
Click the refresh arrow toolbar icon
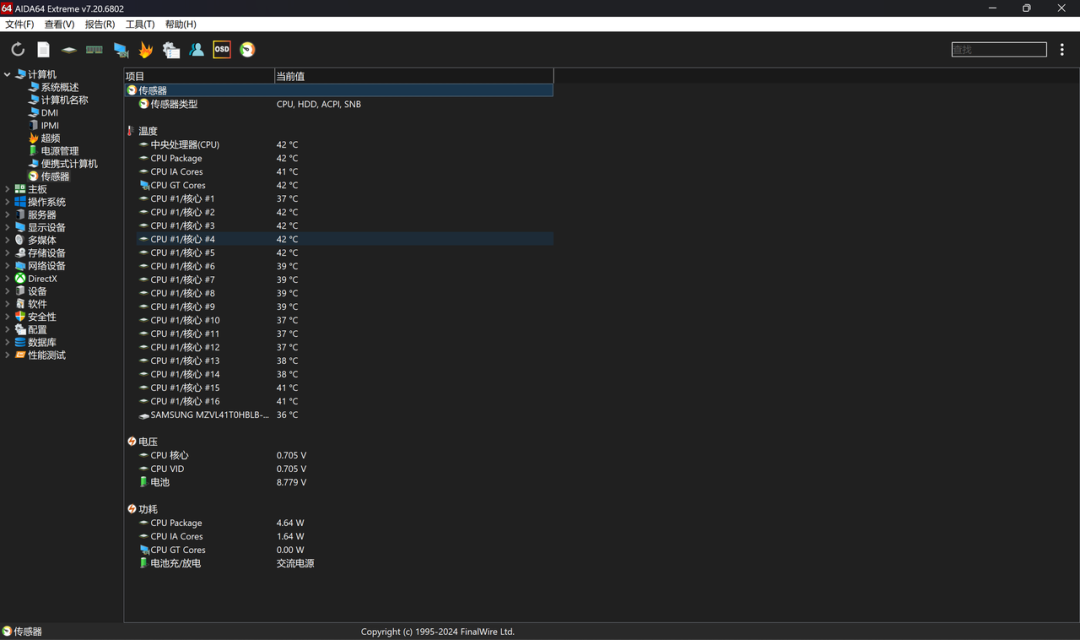18,50
